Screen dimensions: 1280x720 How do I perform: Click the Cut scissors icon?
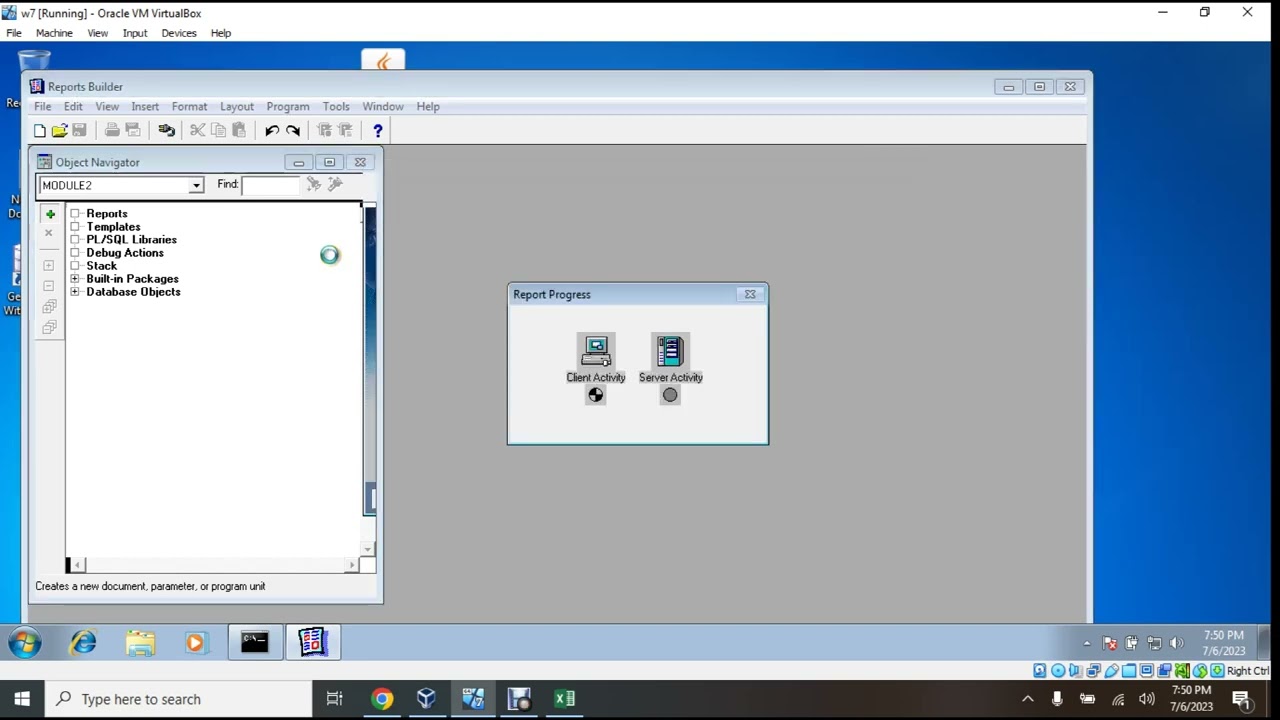197,130
